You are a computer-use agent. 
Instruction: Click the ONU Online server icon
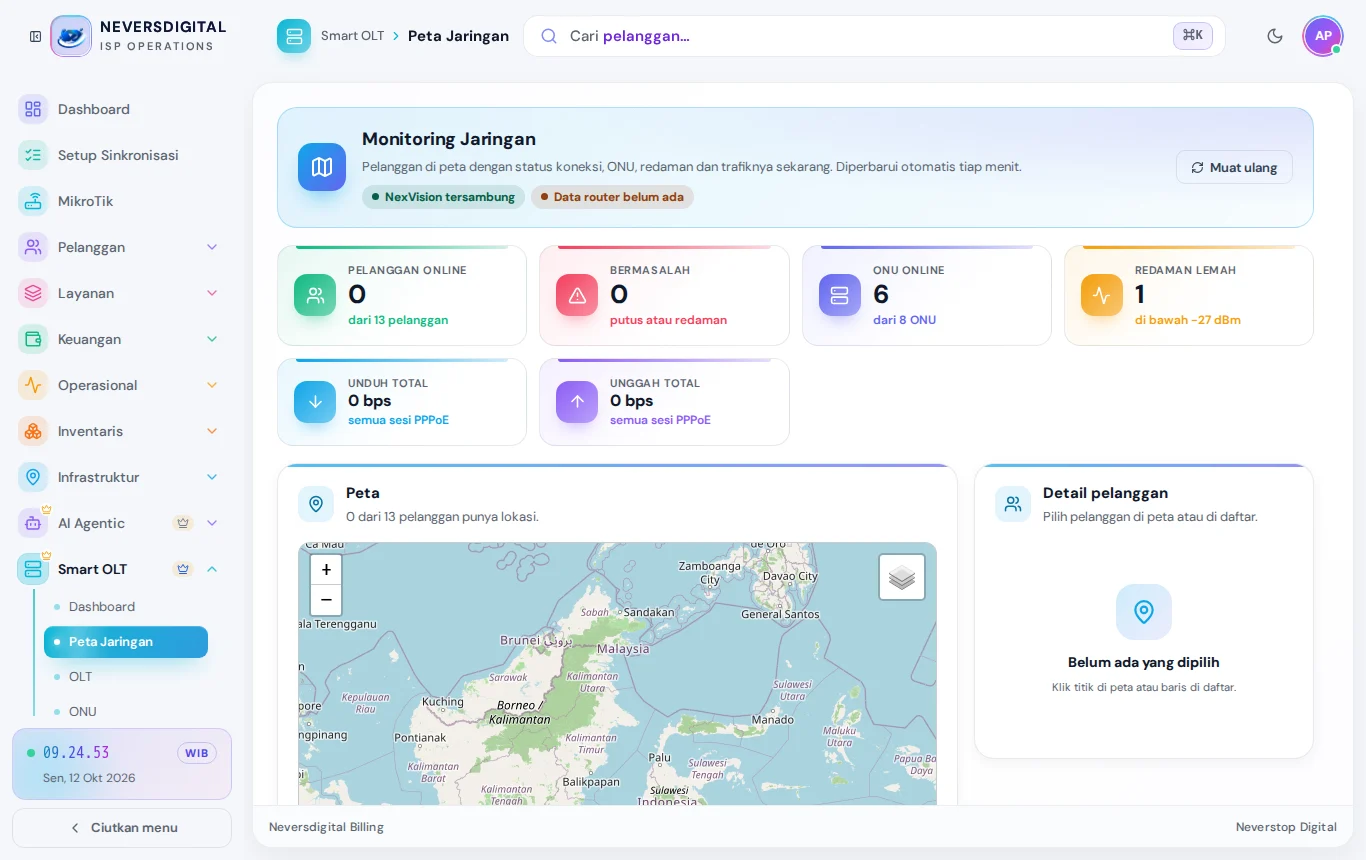840,295
